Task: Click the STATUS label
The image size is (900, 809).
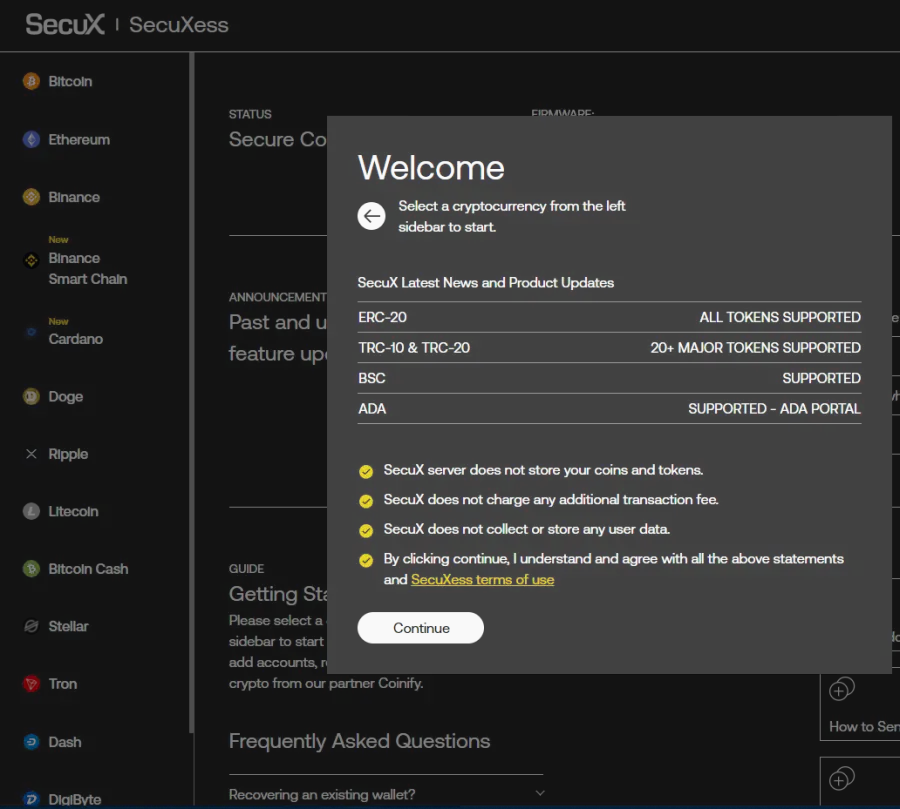Action: point(250,114)
